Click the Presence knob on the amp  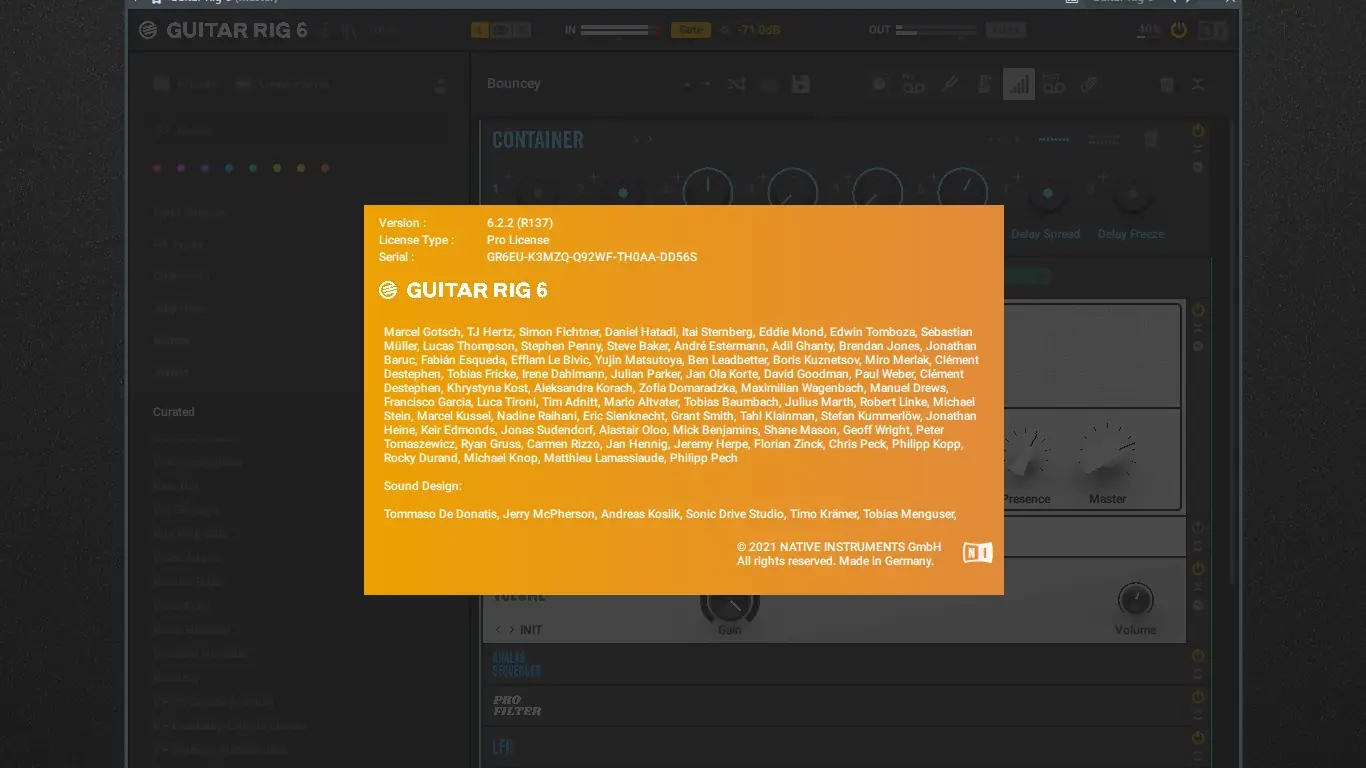coord(1026,453)
